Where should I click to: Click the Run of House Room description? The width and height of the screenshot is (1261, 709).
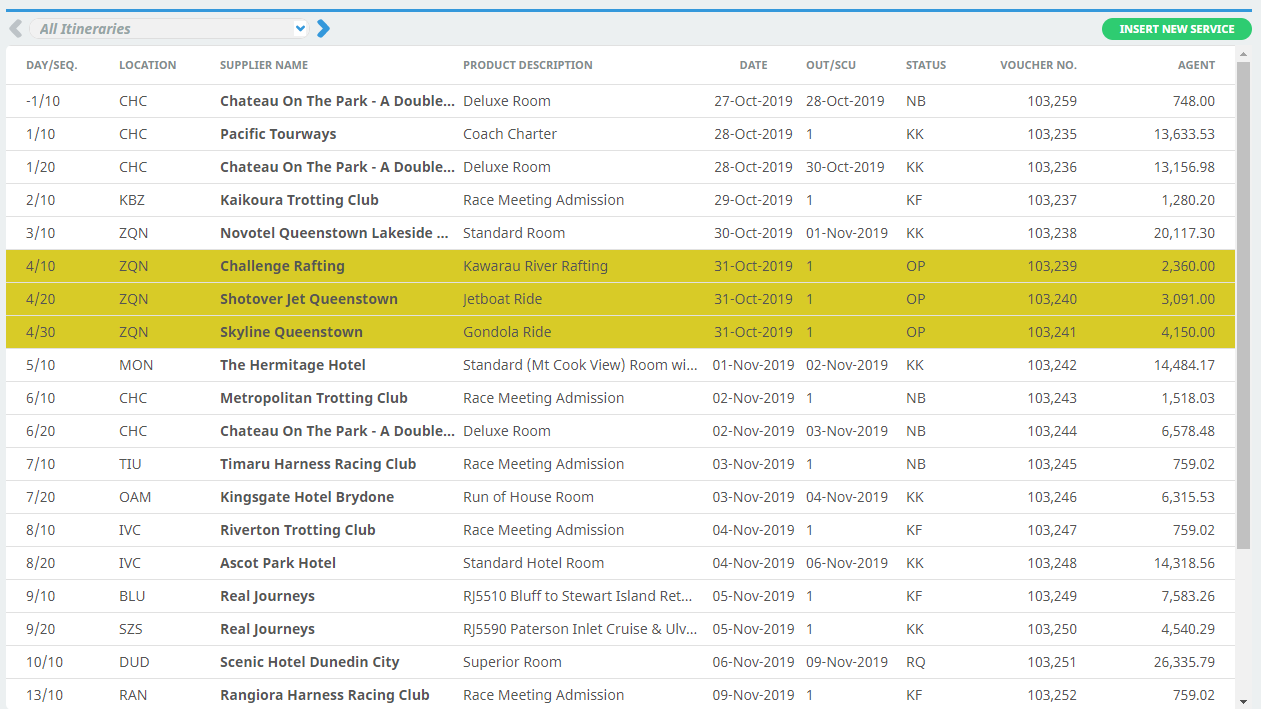point(528,497)
